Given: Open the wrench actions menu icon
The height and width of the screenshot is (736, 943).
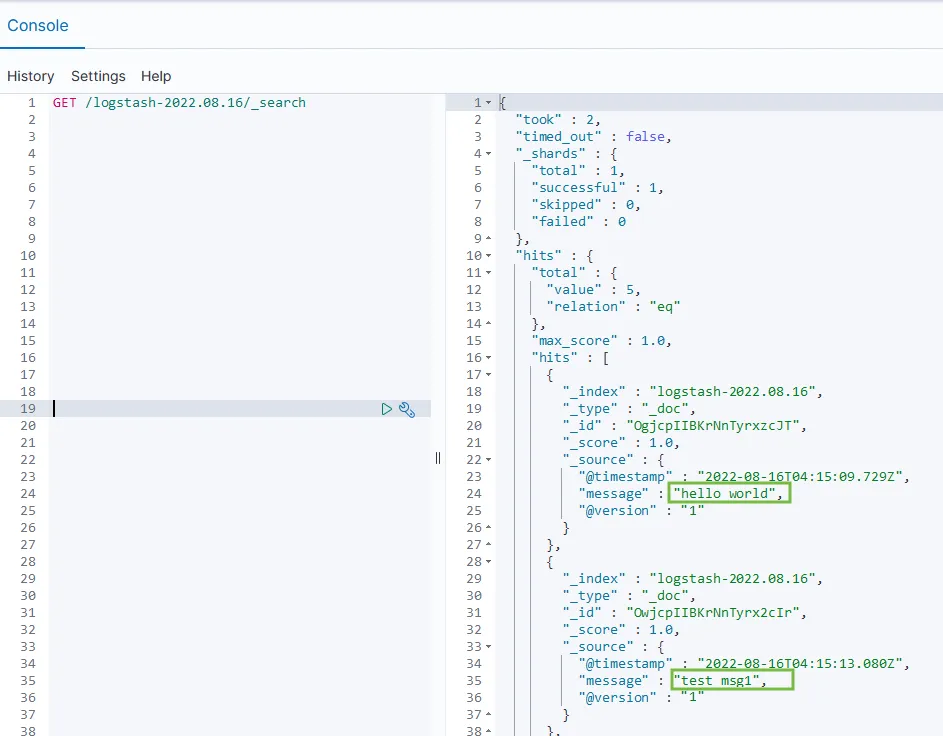Looking at the screenshot, I should (407, 409).
